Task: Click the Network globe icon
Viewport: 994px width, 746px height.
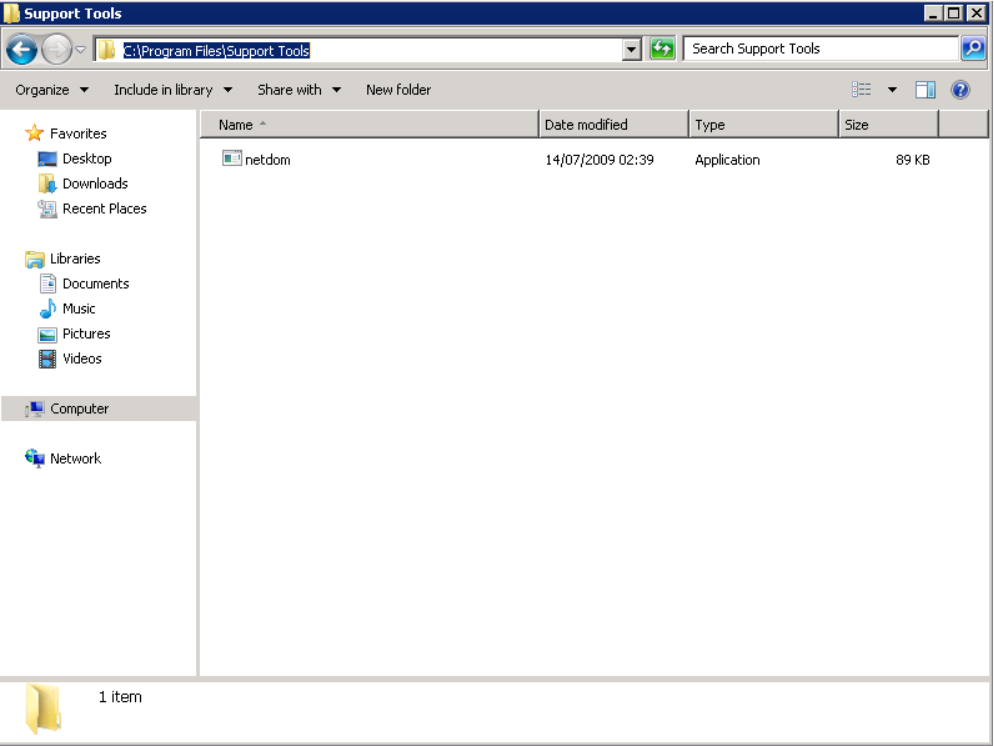Action: (x=34, y=458)
